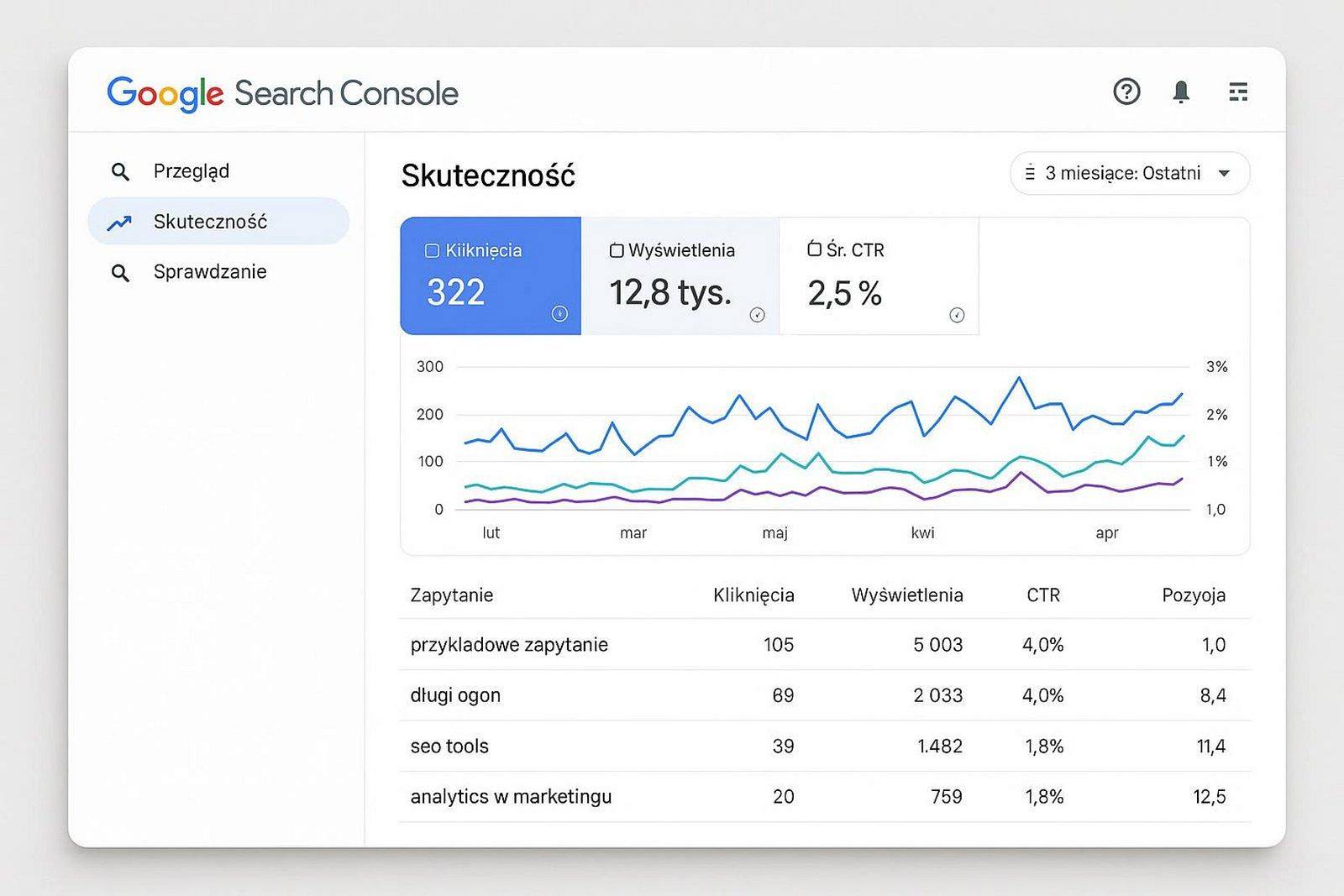Screen dimensions: 1344x896
Task: Toggle the Wyświetlenia metric checkbox
Action: tap(617, 251)
